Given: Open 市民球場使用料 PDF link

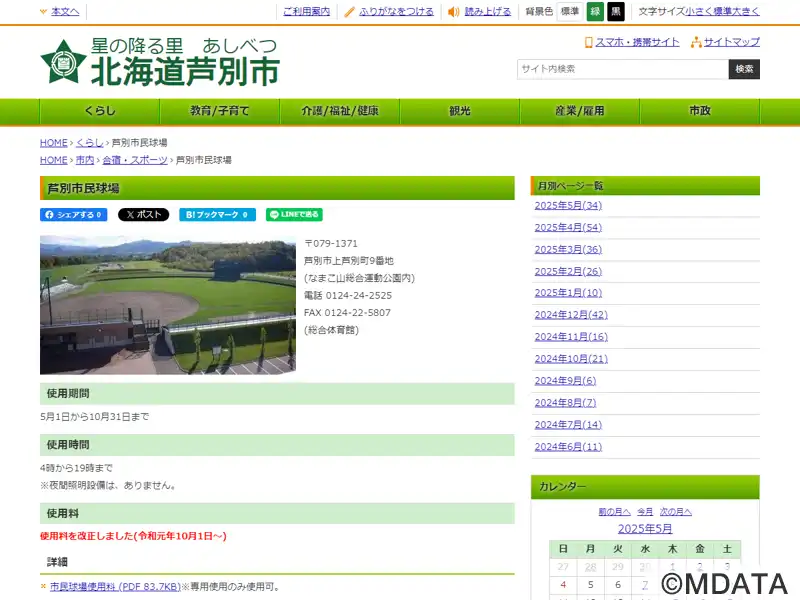Looking at the screenshot, I should click(115, 587).
